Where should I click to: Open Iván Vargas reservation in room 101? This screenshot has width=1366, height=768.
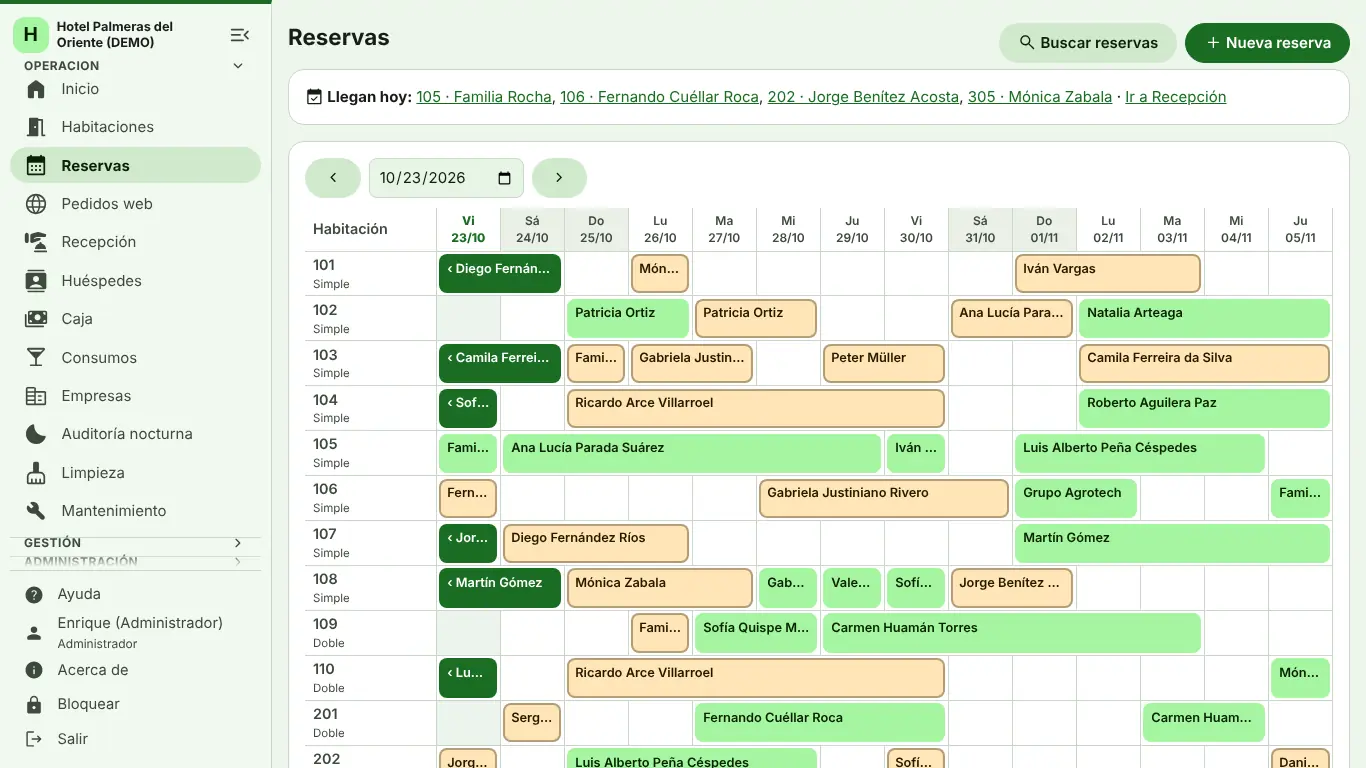(1108, 273)
